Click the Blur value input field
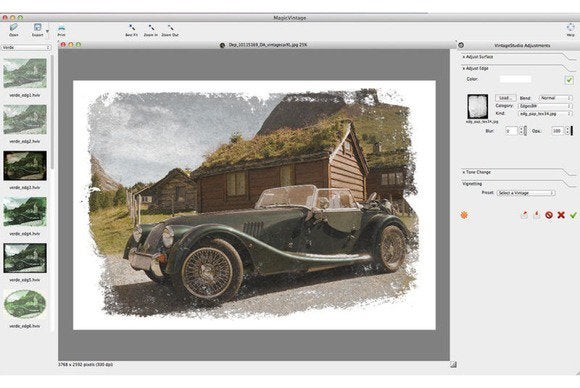This screenshot has height=388, width=580. tap(512, 131)
